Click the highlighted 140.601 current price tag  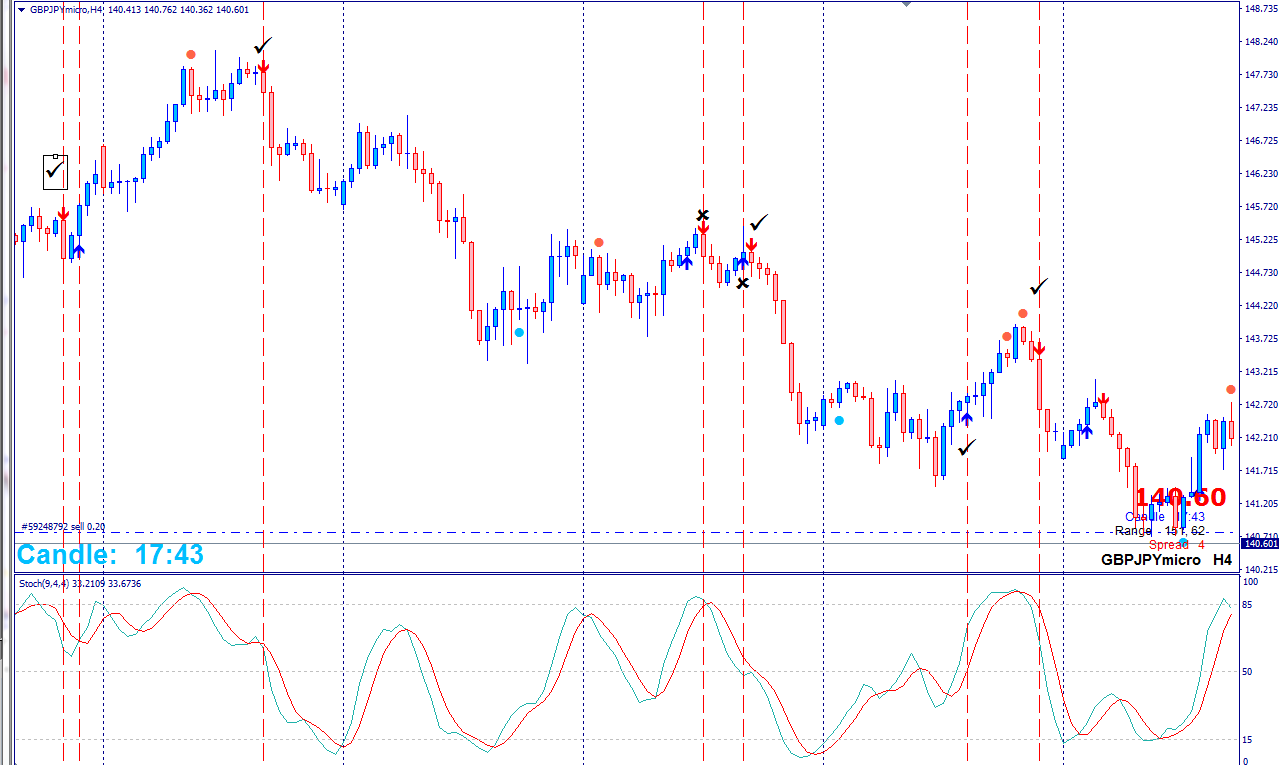tap(1259, 543)
